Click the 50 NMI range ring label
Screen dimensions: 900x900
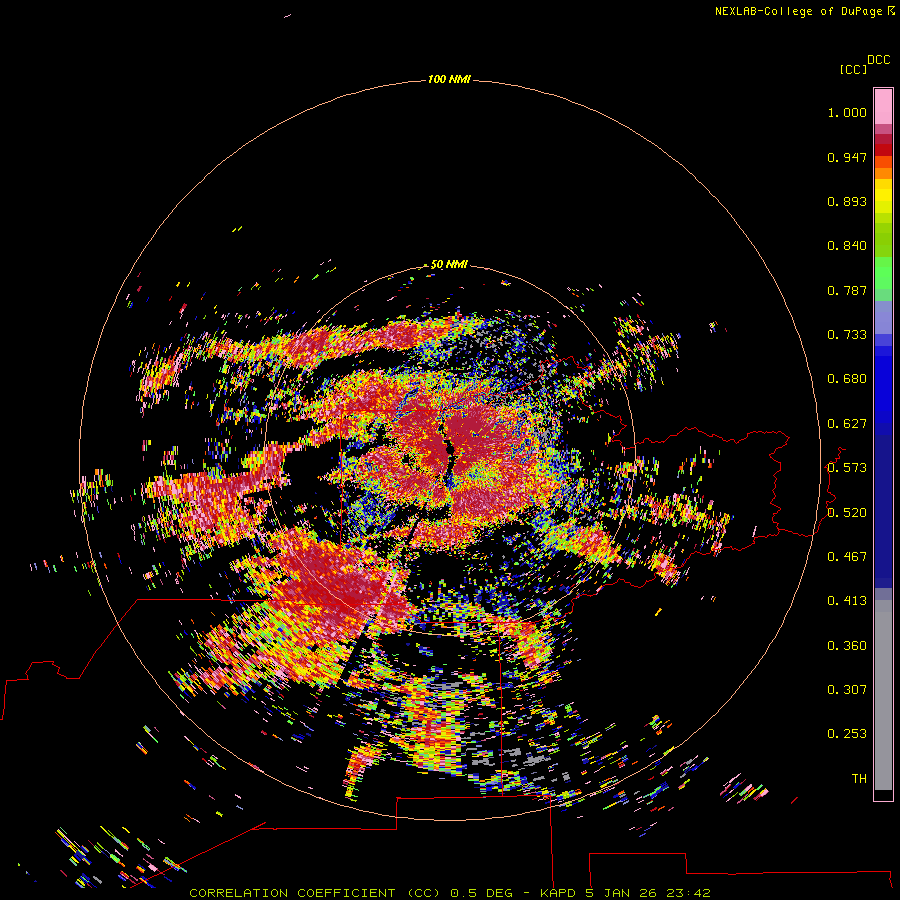pyautogui.click(x=449, y=264)
